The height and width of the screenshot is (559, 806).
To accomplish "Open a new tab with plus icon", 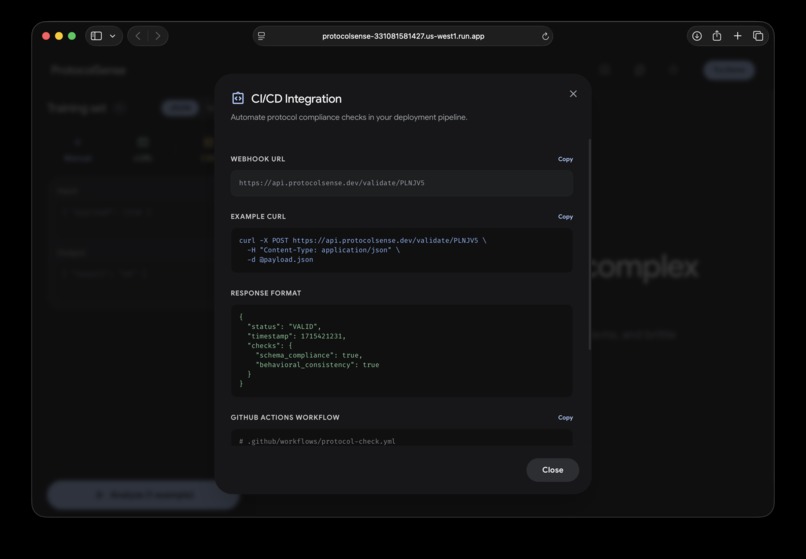I will point(738,36).
